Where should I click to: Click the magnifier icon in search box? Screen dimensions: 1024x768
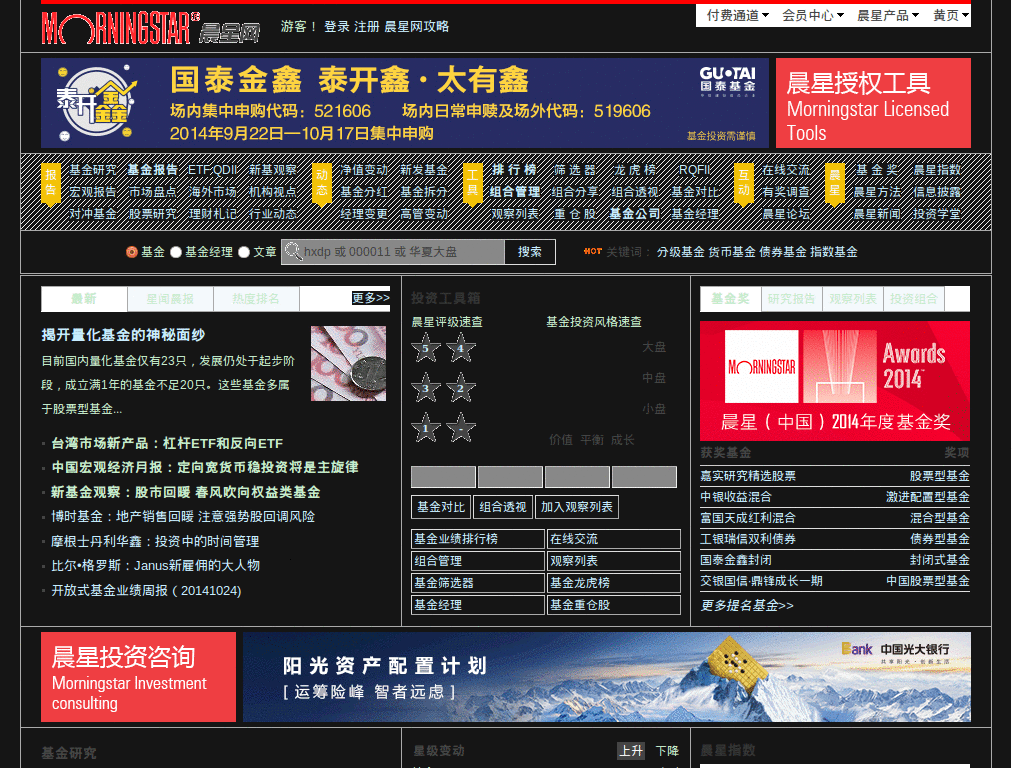pyautogui.click(x=293, y=251)
